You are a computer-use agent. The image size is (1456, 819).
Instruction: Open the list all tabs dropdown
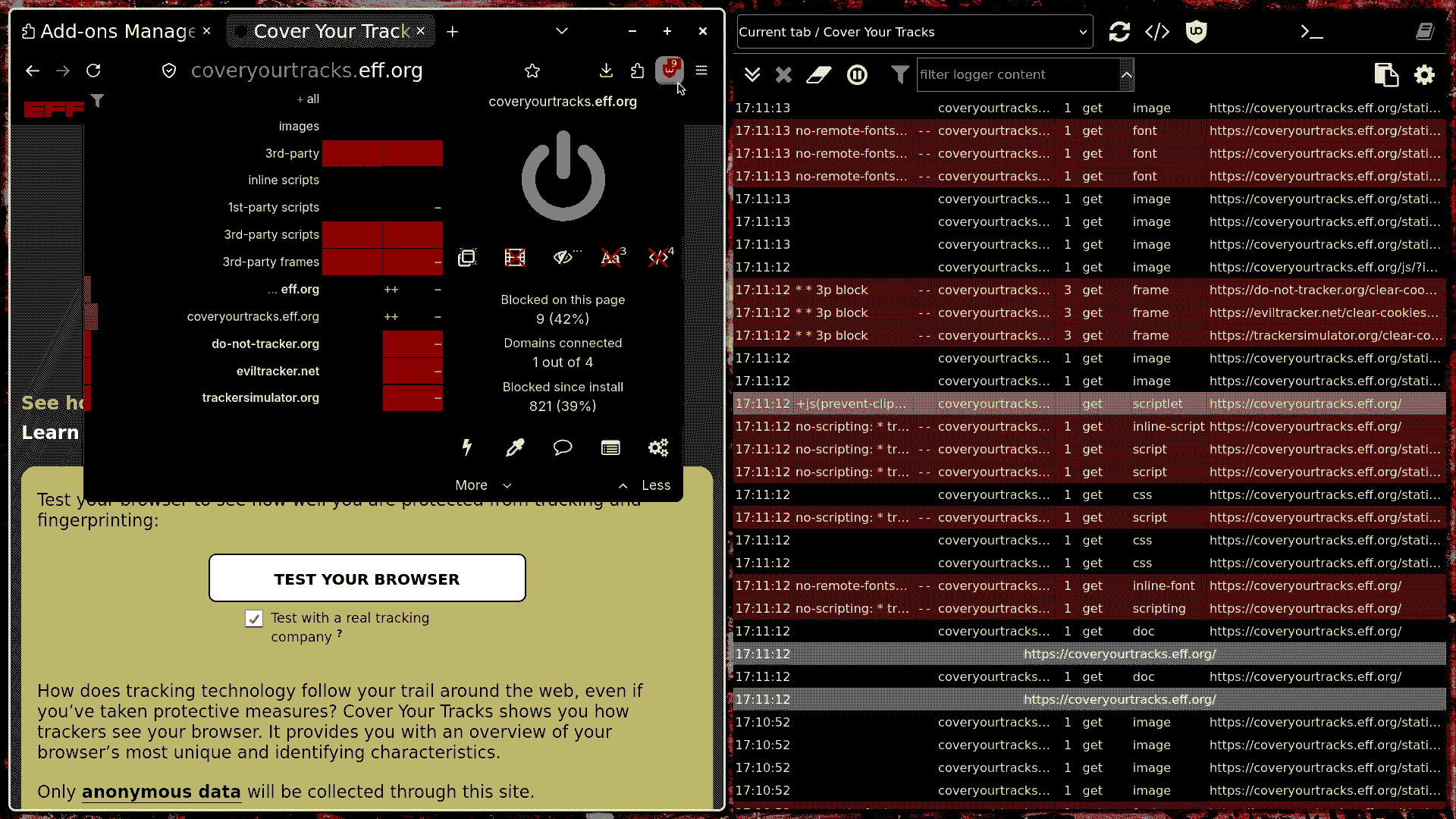pyautogui.click(x=562, y=31)
